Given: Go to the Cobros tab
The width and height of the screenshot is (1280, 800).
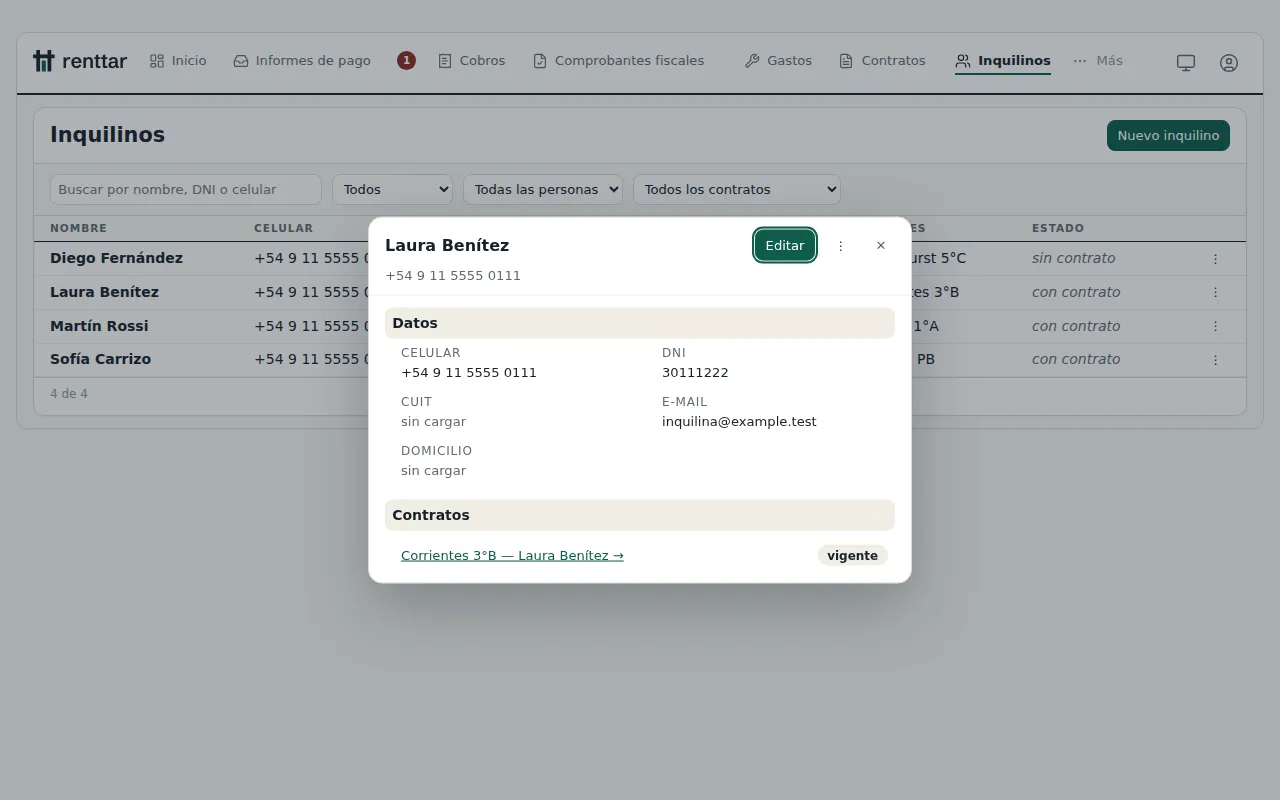Looking at the screenshot, I should (472, 61).
